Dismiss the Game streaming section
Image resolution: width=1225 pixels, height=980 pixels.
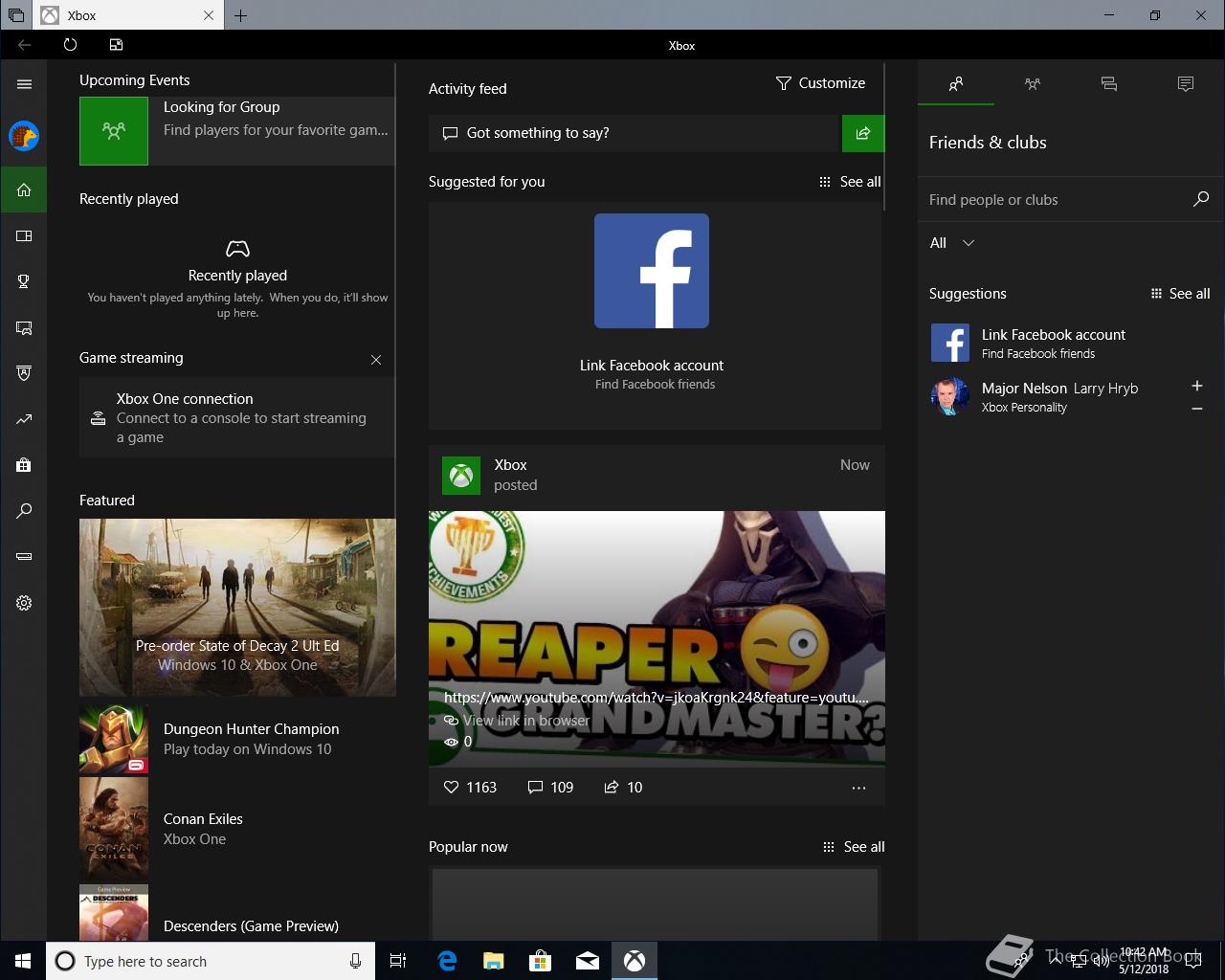tap(376, 360)
